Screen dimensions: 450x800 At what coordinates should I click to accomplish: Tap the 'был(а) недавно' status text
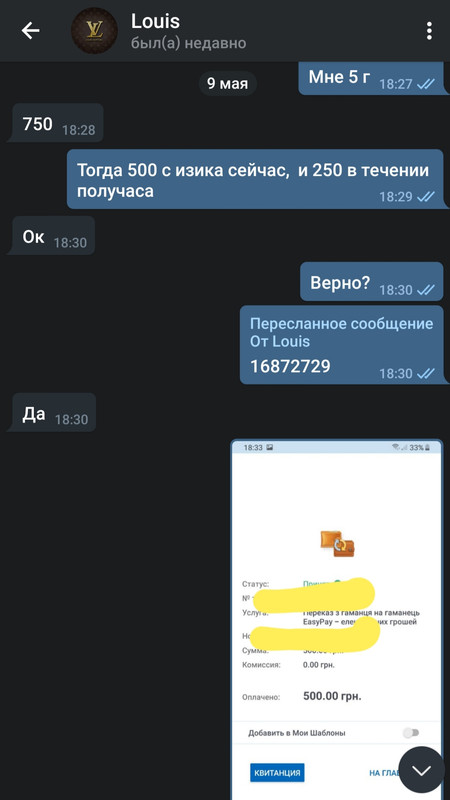point(188,43)
